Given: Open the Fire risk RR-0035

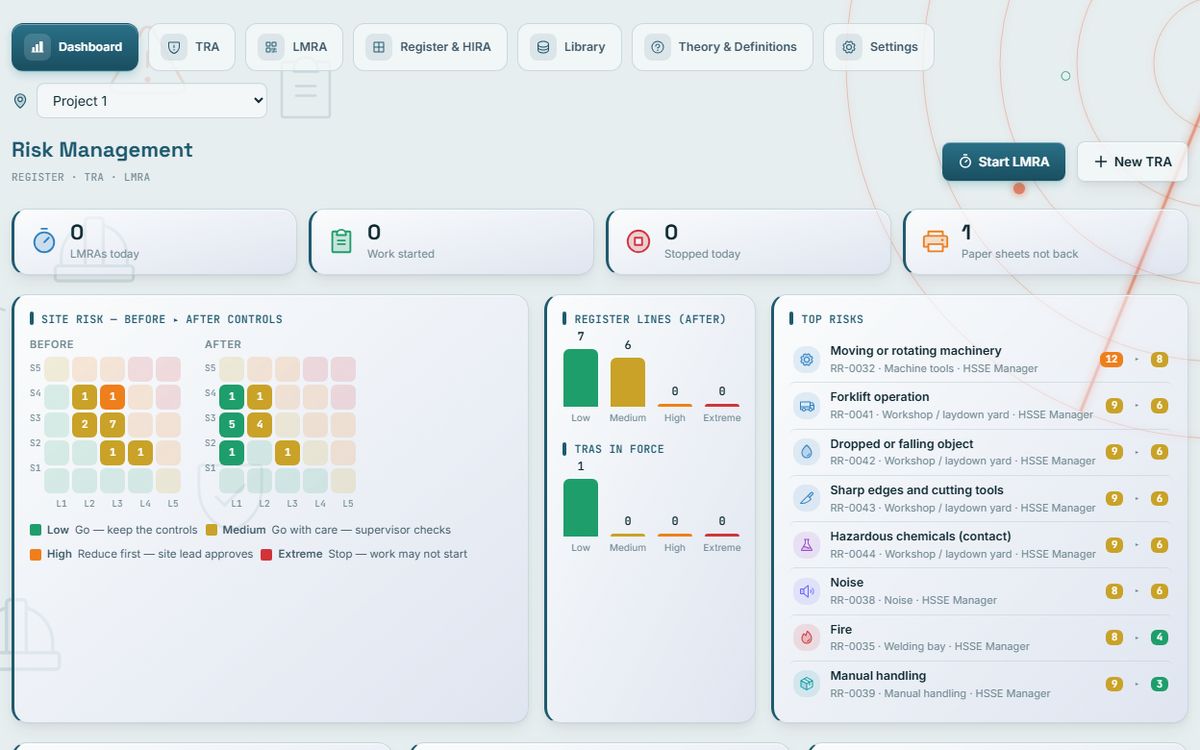Looking at the screenshot, I should pyautogui.click(x=980, y=637).
